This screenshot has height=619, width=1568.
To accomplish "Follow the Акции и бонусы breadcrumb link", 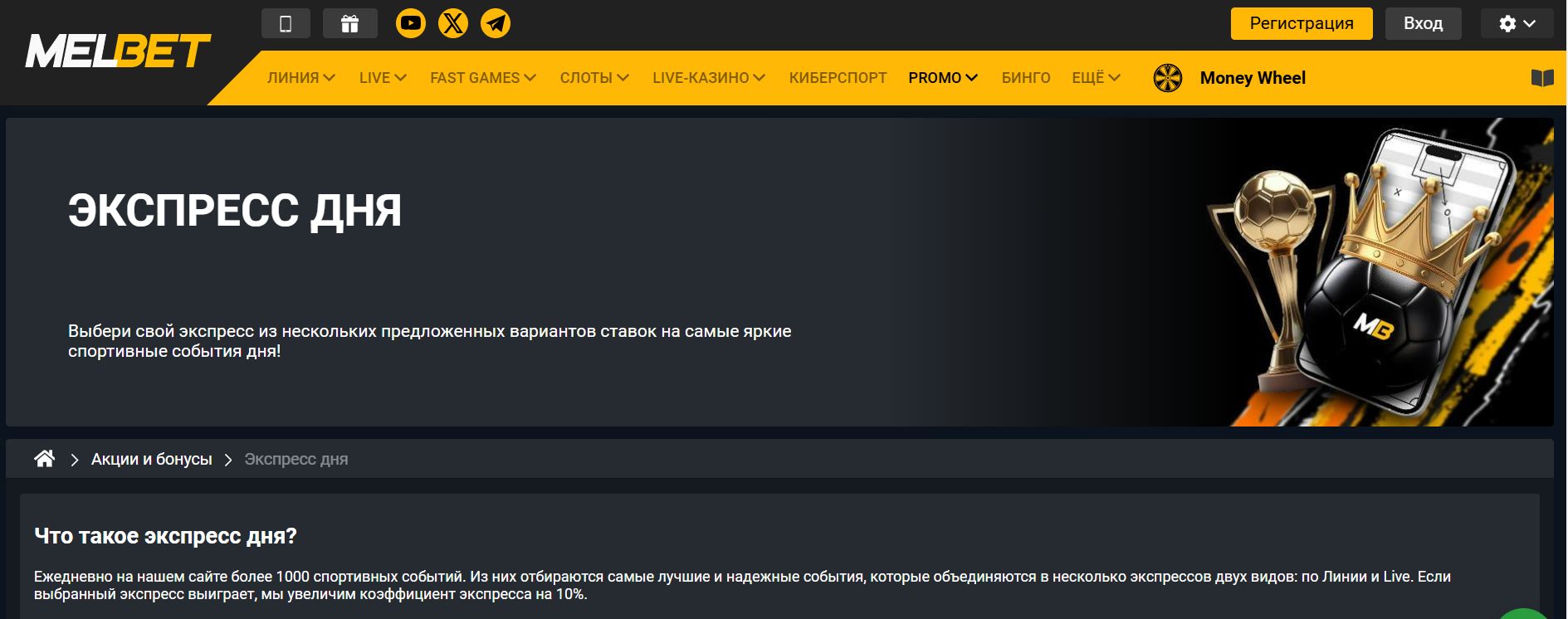I will [x=151, y=460].
